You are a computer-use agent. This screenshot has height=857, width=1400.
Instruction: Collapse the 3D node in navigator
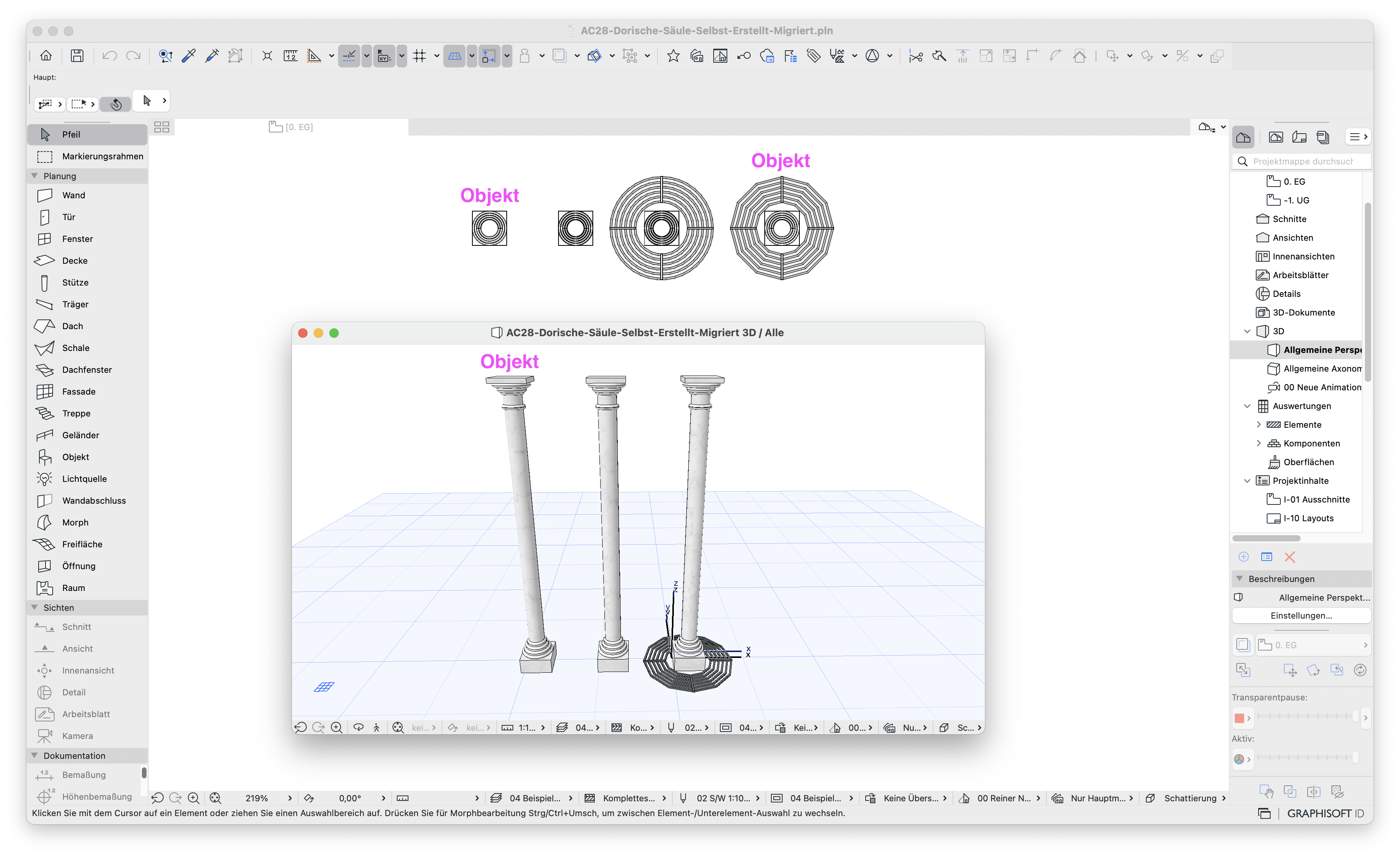pyautogui.click(x=1247, y=331)
